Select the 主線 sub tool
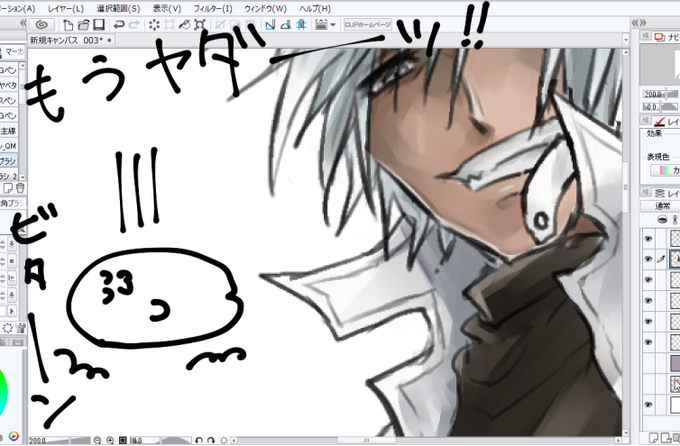 click(8, 131)
